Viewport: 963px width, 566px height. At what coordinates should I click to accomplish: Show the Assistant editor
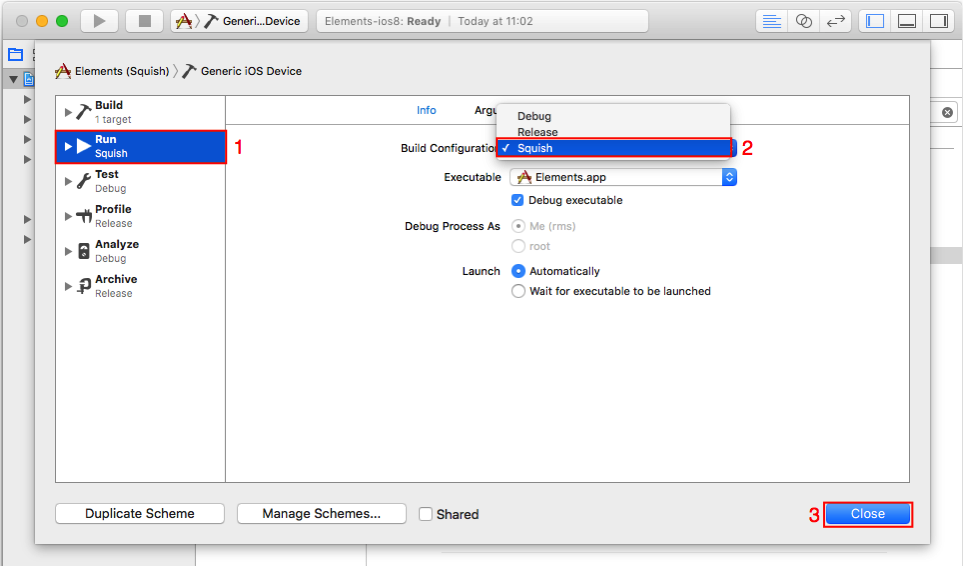[x=803, y=21]
